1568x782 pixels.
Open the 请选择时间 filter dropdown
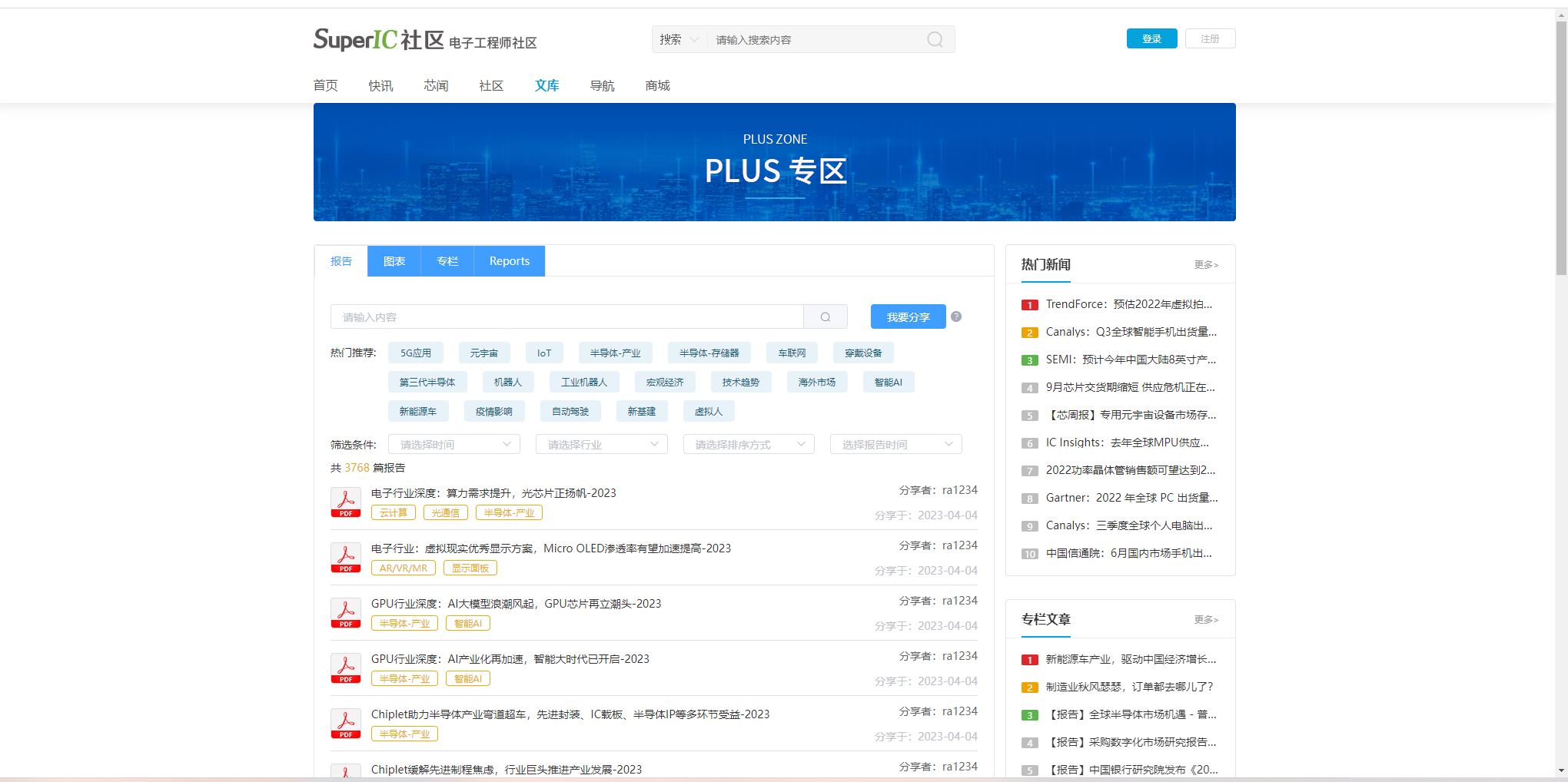(454, 444)
